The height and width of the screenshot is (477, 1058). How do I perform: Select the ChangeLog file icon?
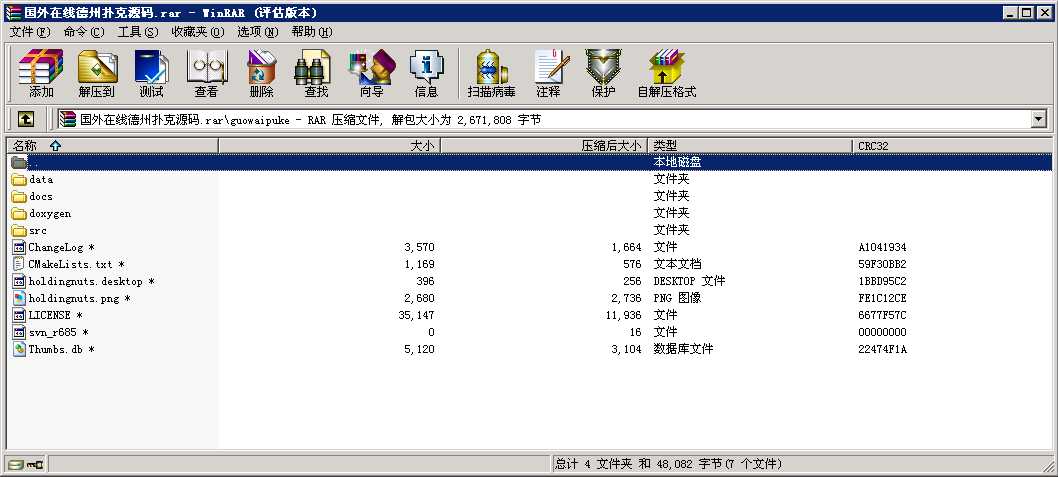pos(19,248)
